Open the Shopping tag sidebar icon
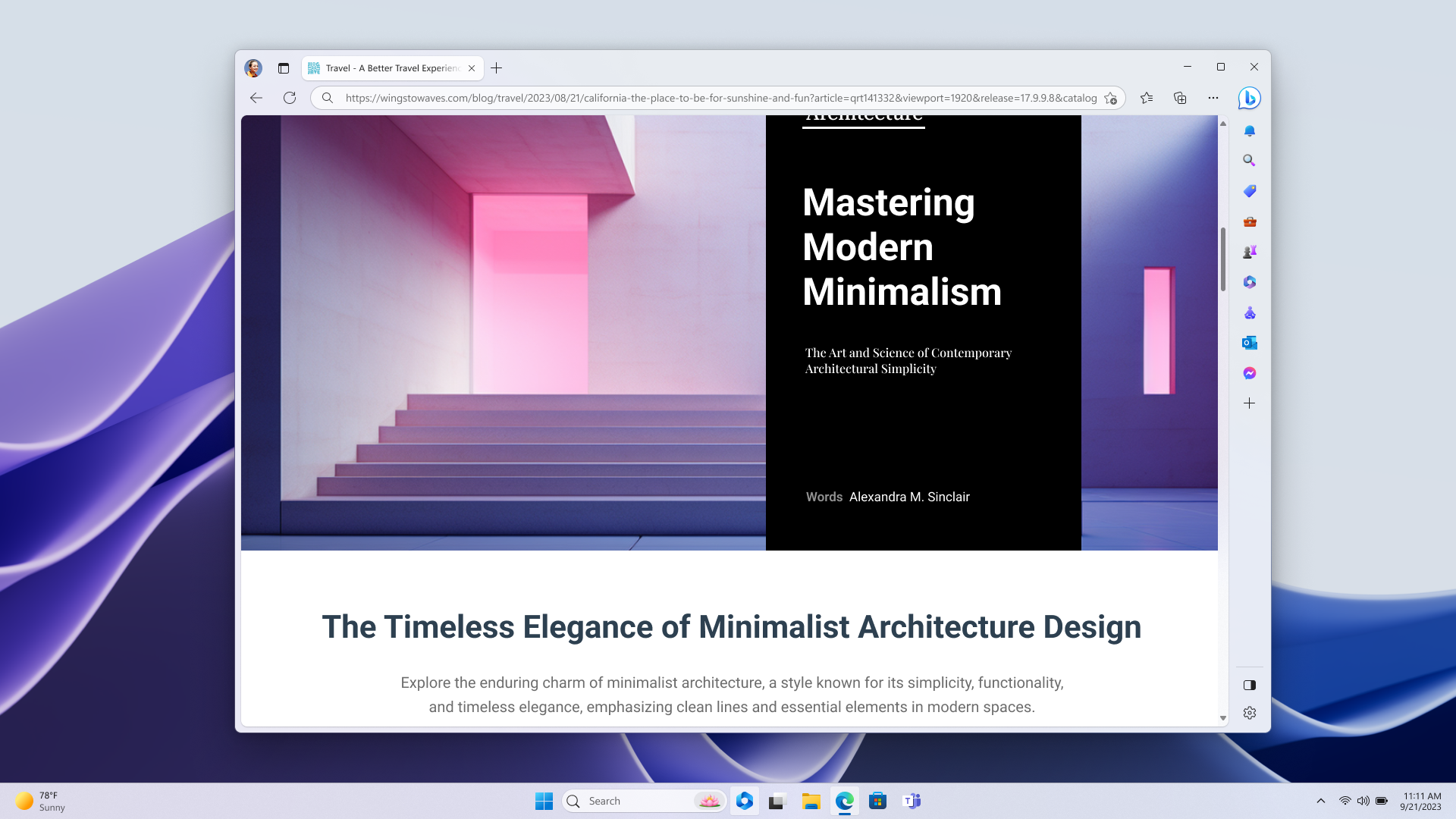 1249,191
